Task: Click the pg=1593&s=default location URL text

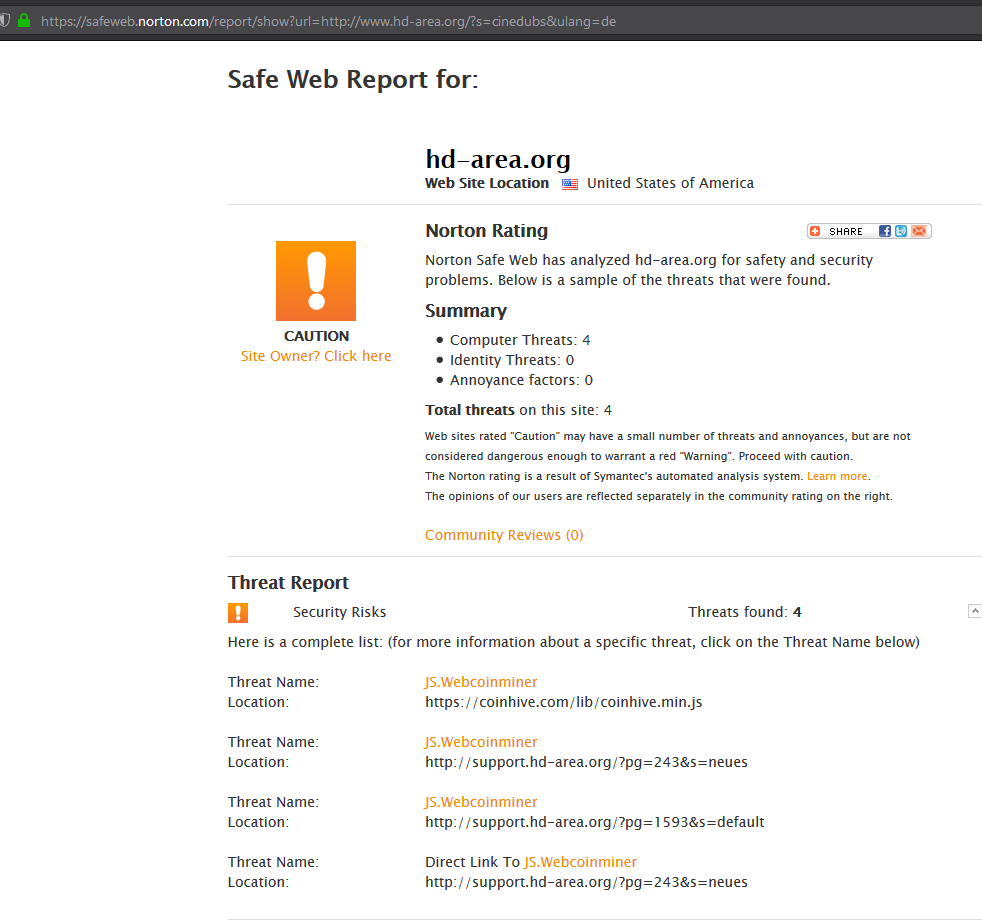Action: (594, 822)
